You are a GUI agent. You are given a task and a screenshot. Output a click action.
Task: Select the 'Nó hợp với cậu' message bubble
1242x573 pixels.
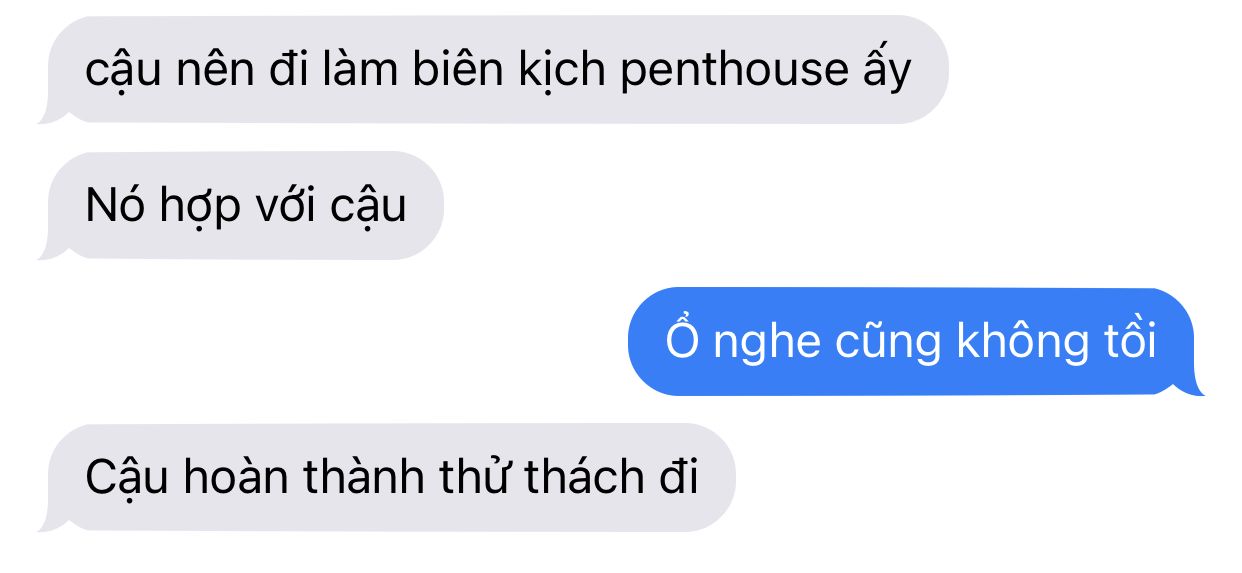(240, 206)
